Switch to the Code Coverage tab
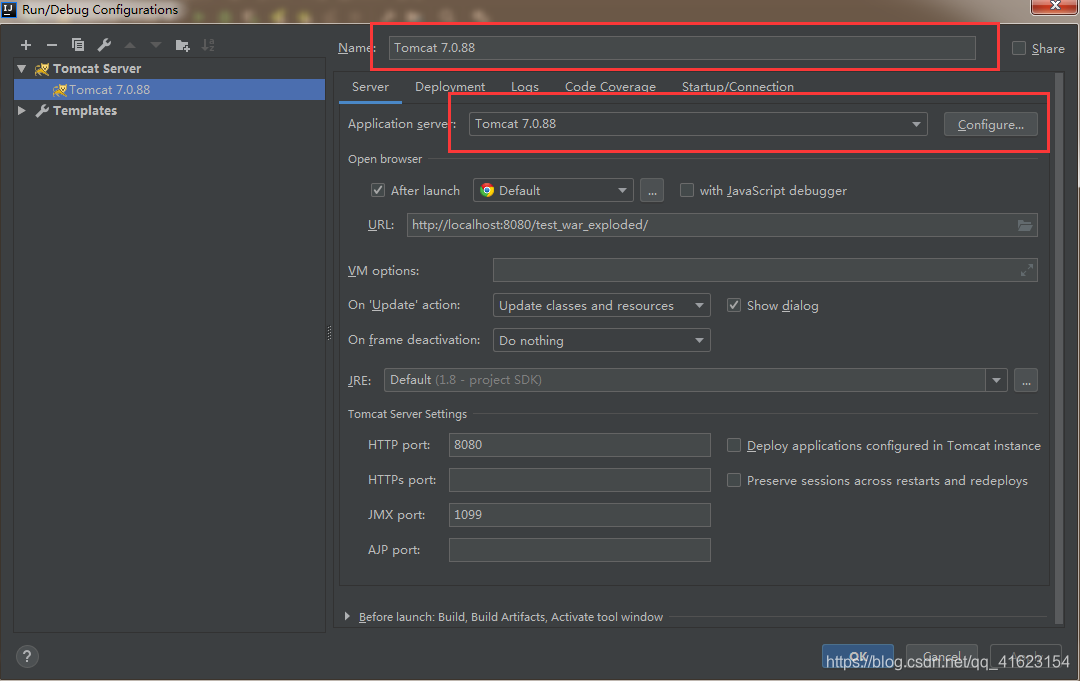 [x=610, y=87]
